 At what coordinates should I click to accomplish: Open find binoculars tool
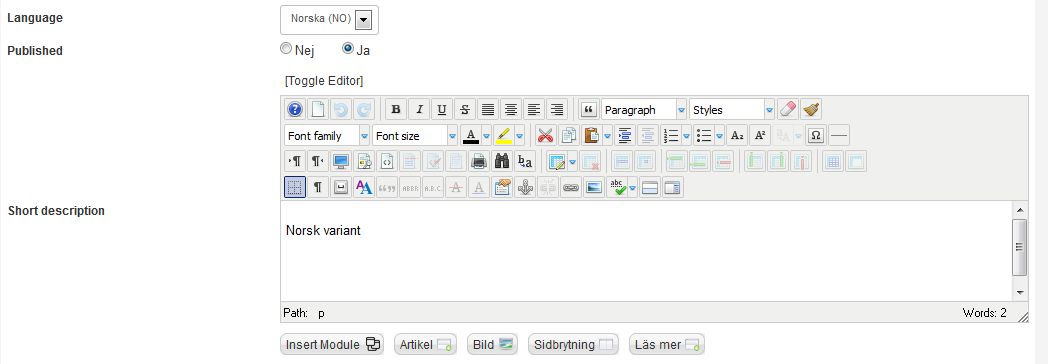click(x=502, y=161)
